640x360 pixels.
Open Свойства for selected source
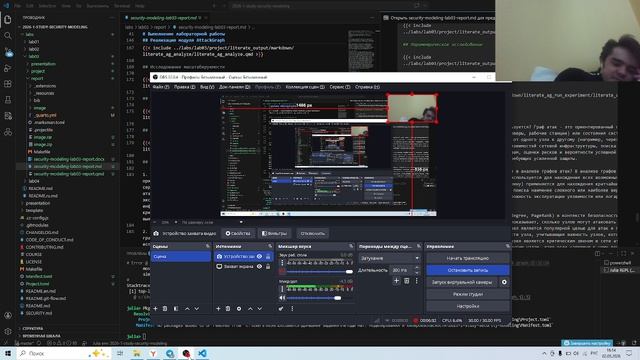pyautogui.click(x=238, y=233)
